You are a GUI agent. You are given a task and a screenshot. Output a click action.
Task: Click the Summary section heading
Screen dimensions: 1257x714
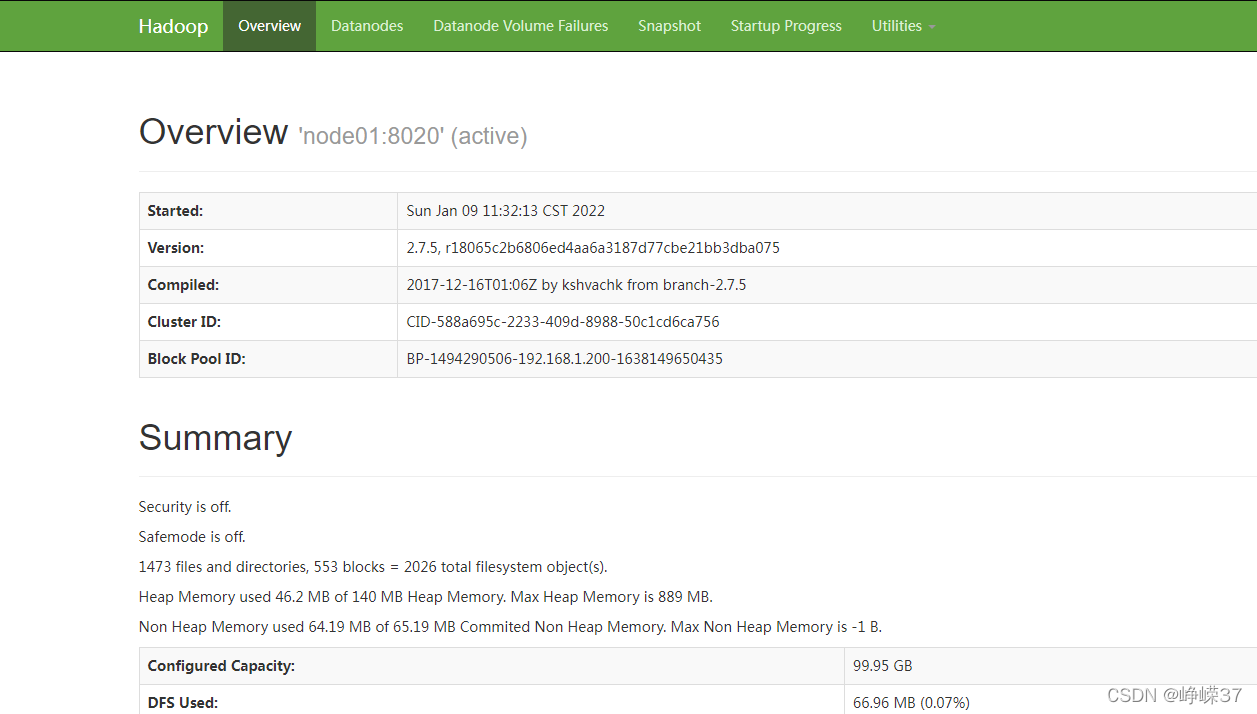215,438
